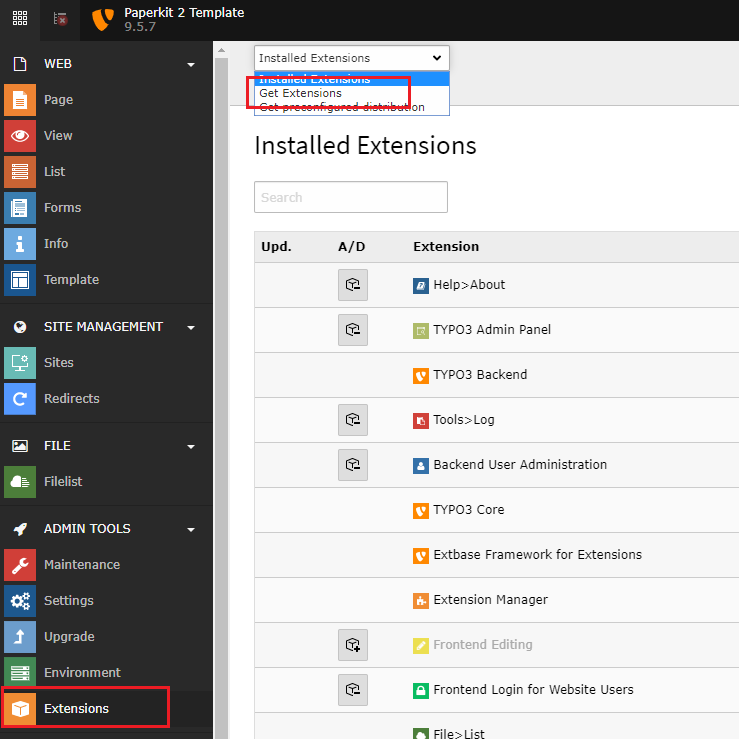This screenshot has height=739, width=739.
Task: Select Installed Extensions option in the list
Action: [352, 79]
